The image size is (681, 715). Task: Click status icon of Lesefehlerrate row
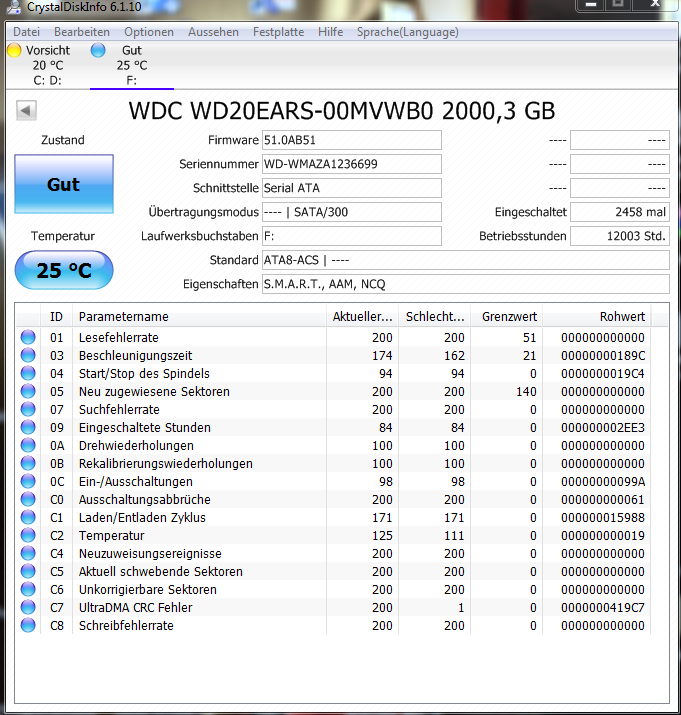[28, 337]
